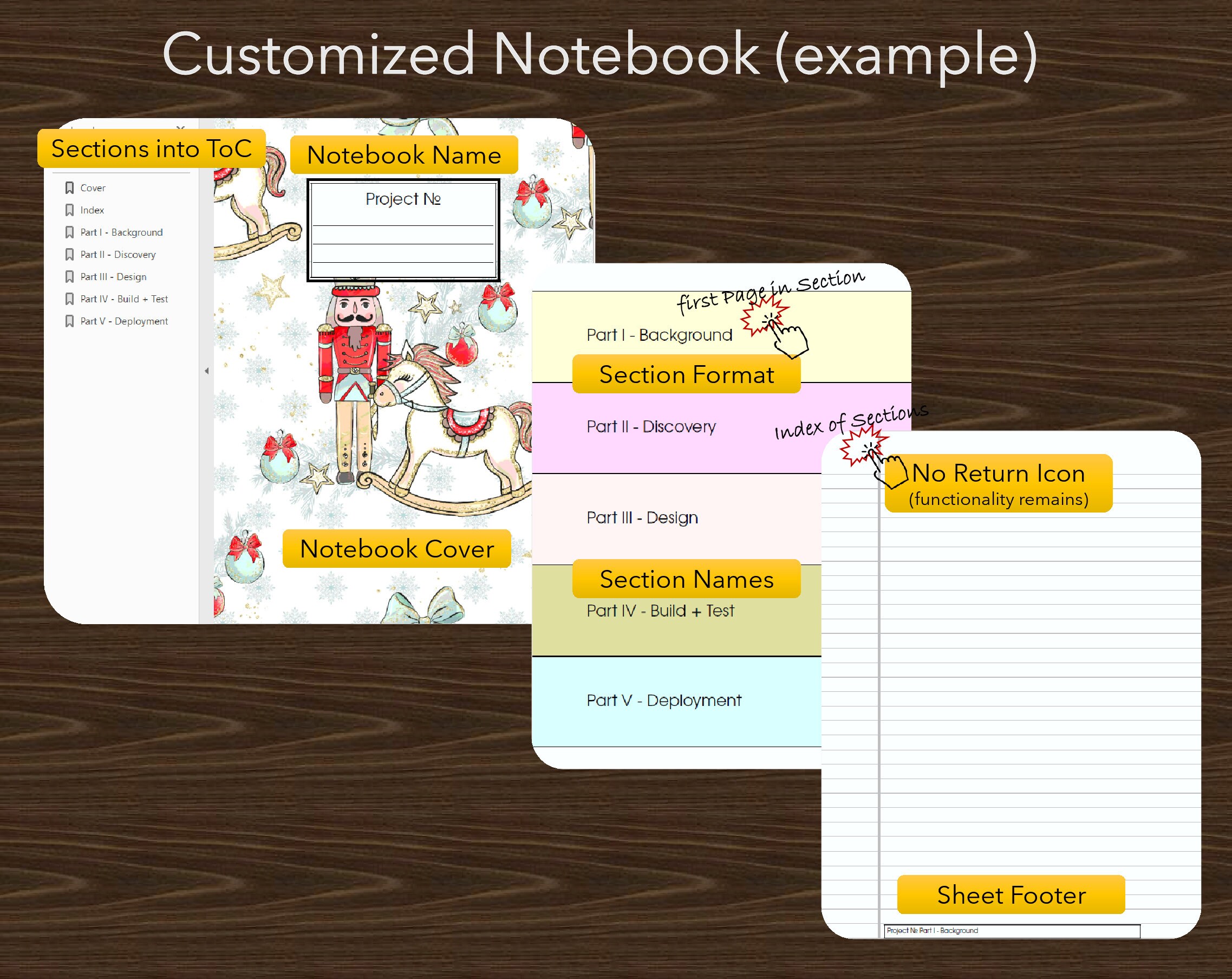Collapse the sidebar using the small arrow

pos(206,371)
